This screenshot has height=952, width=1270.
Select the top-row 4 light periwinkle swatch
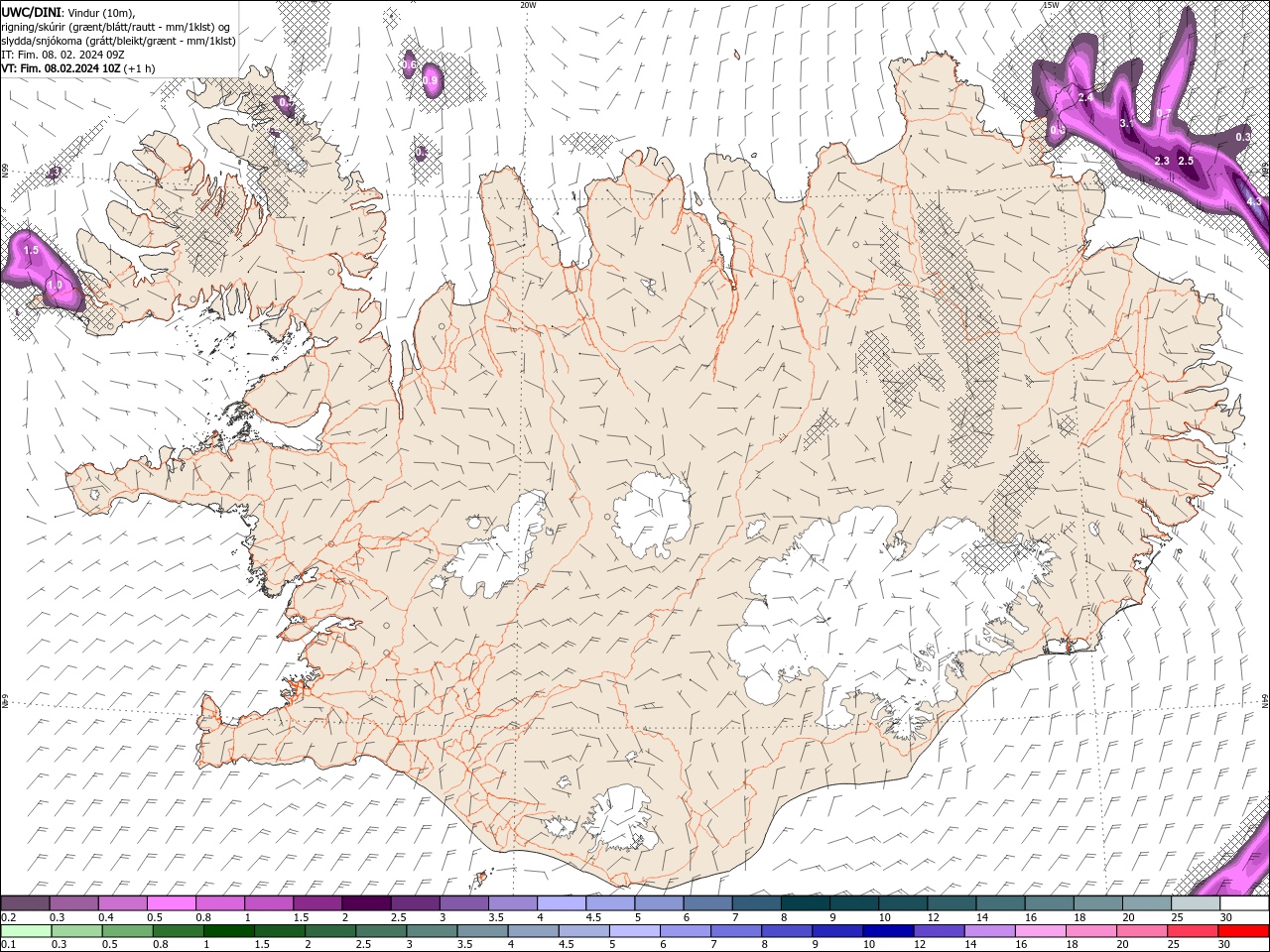click(x=562, y=903)
